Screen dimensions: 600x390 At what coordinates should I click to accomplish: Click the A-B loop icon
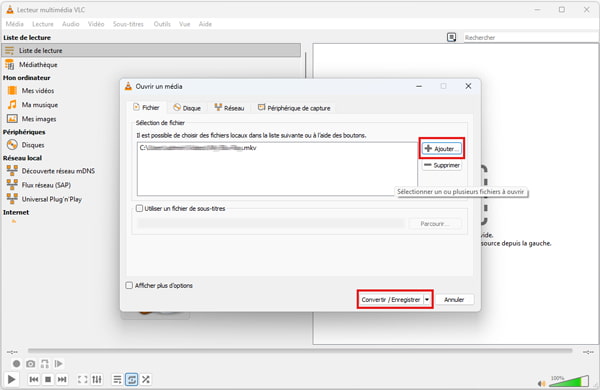pyautogui.click(x=45, y=364)
